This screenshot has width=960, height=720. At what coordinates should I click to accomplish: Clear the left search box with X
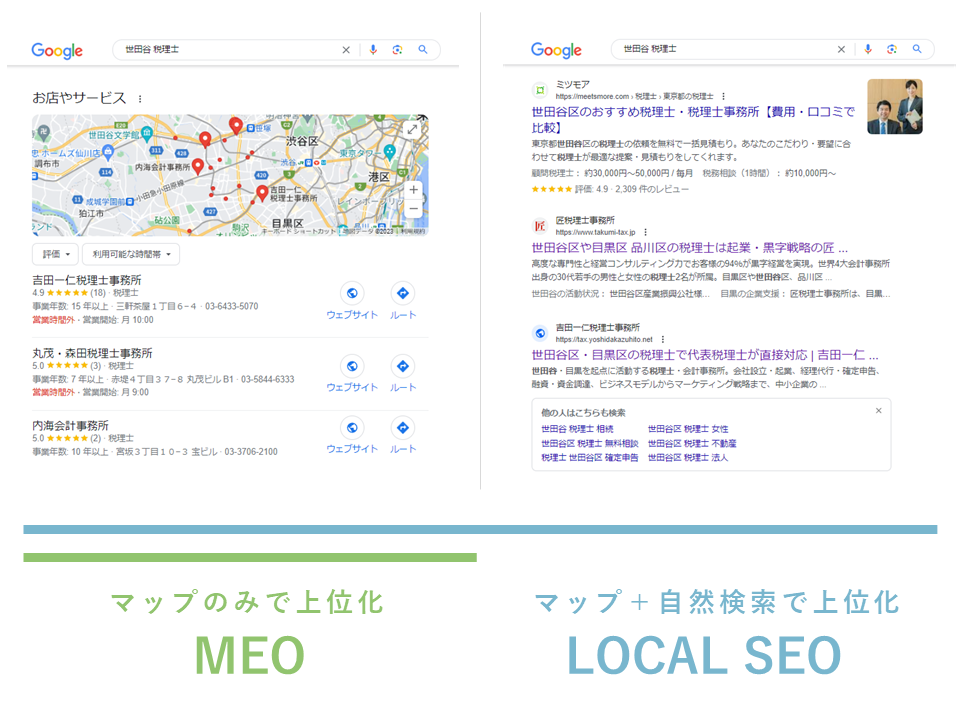coord(346,50)
